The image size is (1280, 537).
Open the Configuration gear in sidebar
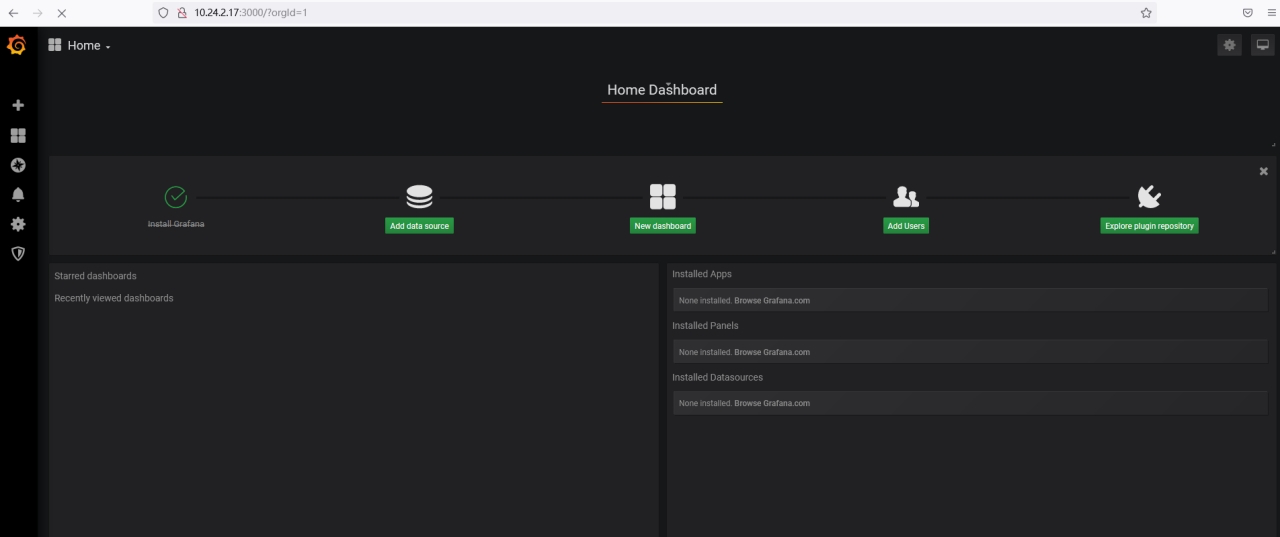[18, 225]
